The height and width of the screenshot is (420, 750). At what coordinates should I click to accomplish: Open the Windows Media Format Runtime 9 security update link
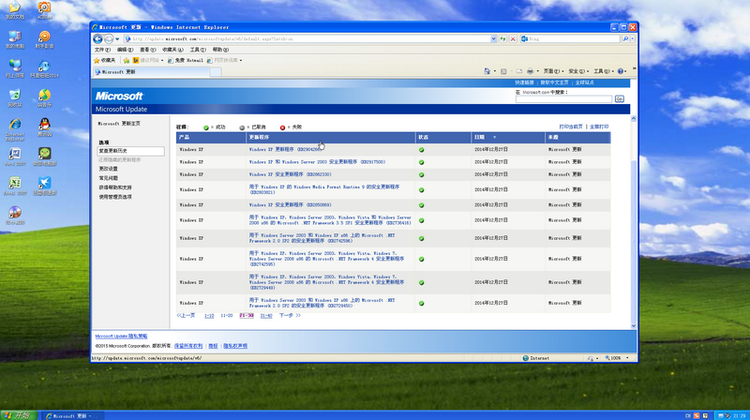324,189
